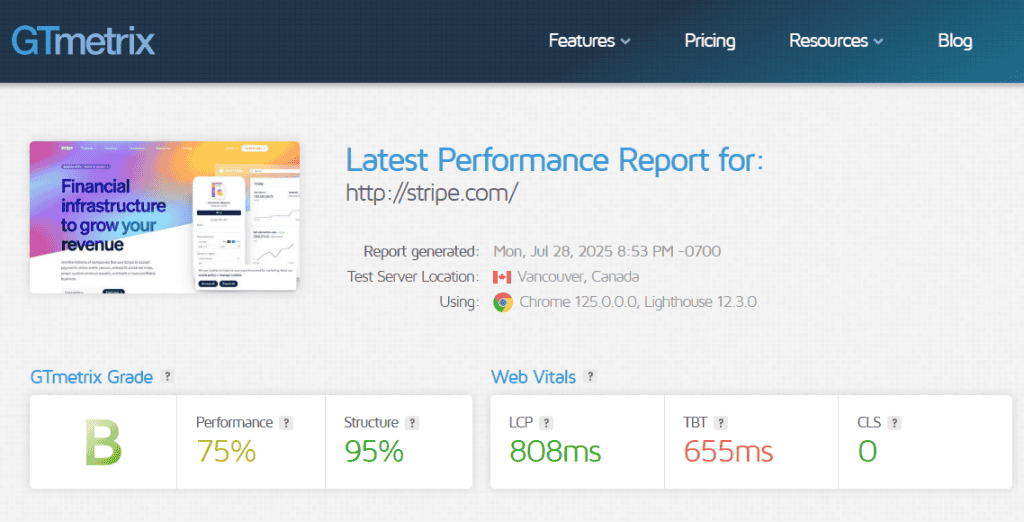Image resolution: width=1024 pixels, height=522 pixels.
Task: Open the Stripe page screenshot thumbnail
Action: tap(165, 217)
